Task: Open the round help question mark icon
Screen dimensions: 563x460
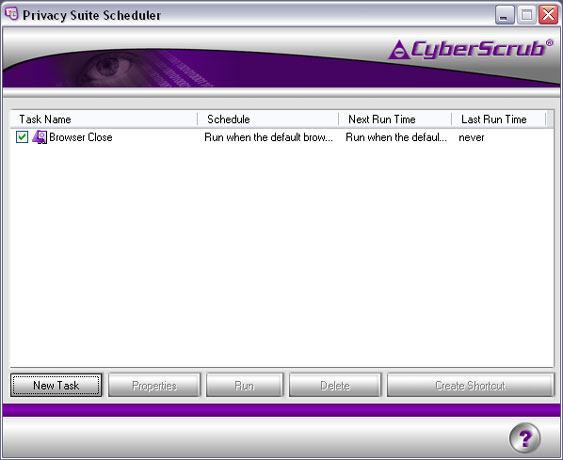Action: tap(525, 438)
